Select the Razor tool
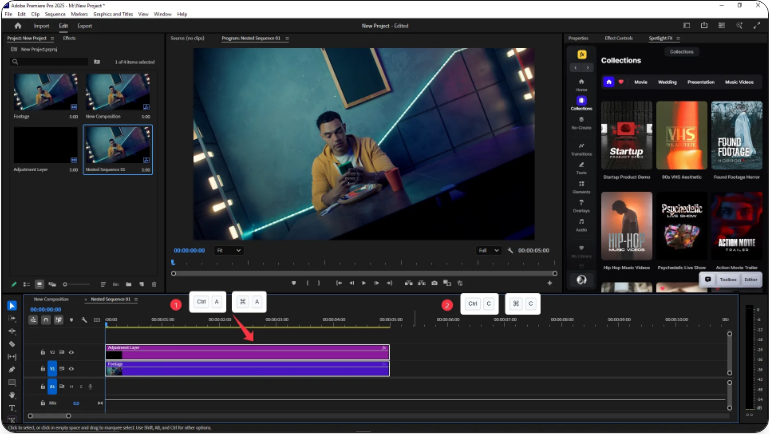This screenshot has height=434, width=769. tap(12, 343)
